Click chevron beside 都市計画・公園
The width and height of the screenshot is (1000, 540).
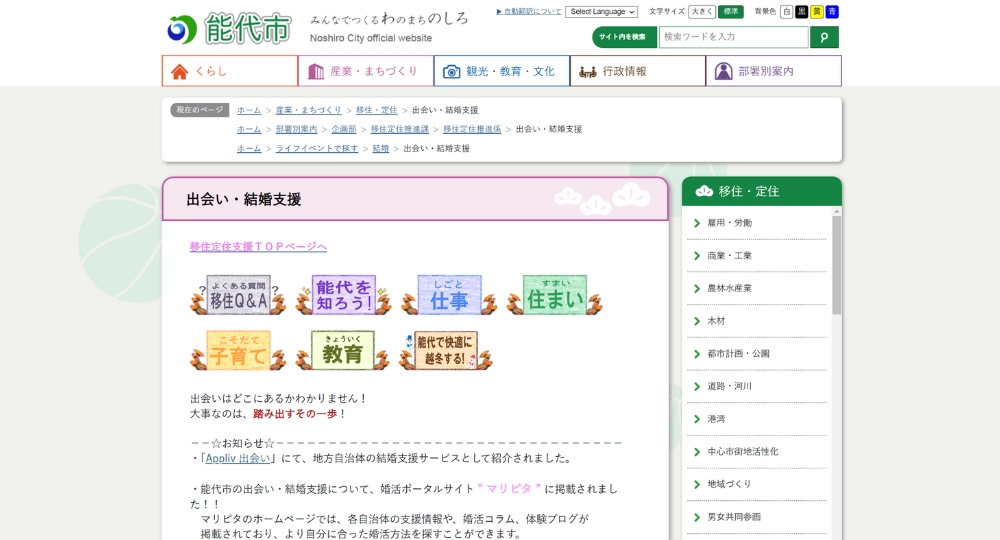(x=697, y=354)
